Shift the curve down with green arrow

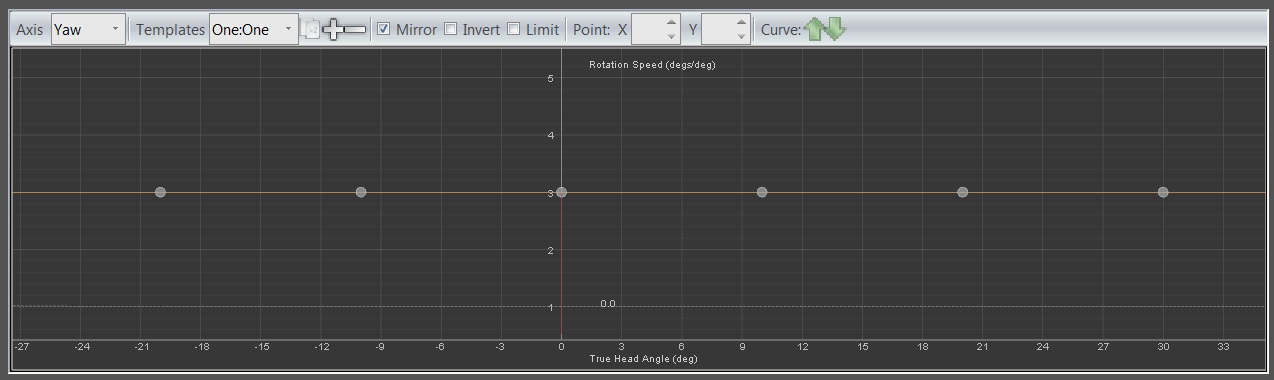pyautogui.click(x=835, y=29)
